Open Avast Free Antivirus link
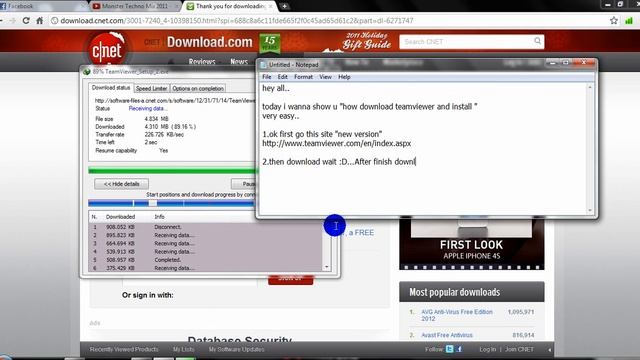 447,335
